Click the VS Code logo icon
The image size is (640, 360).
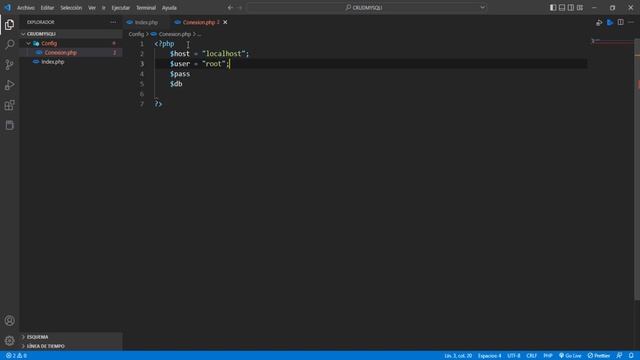pos(7,7)
